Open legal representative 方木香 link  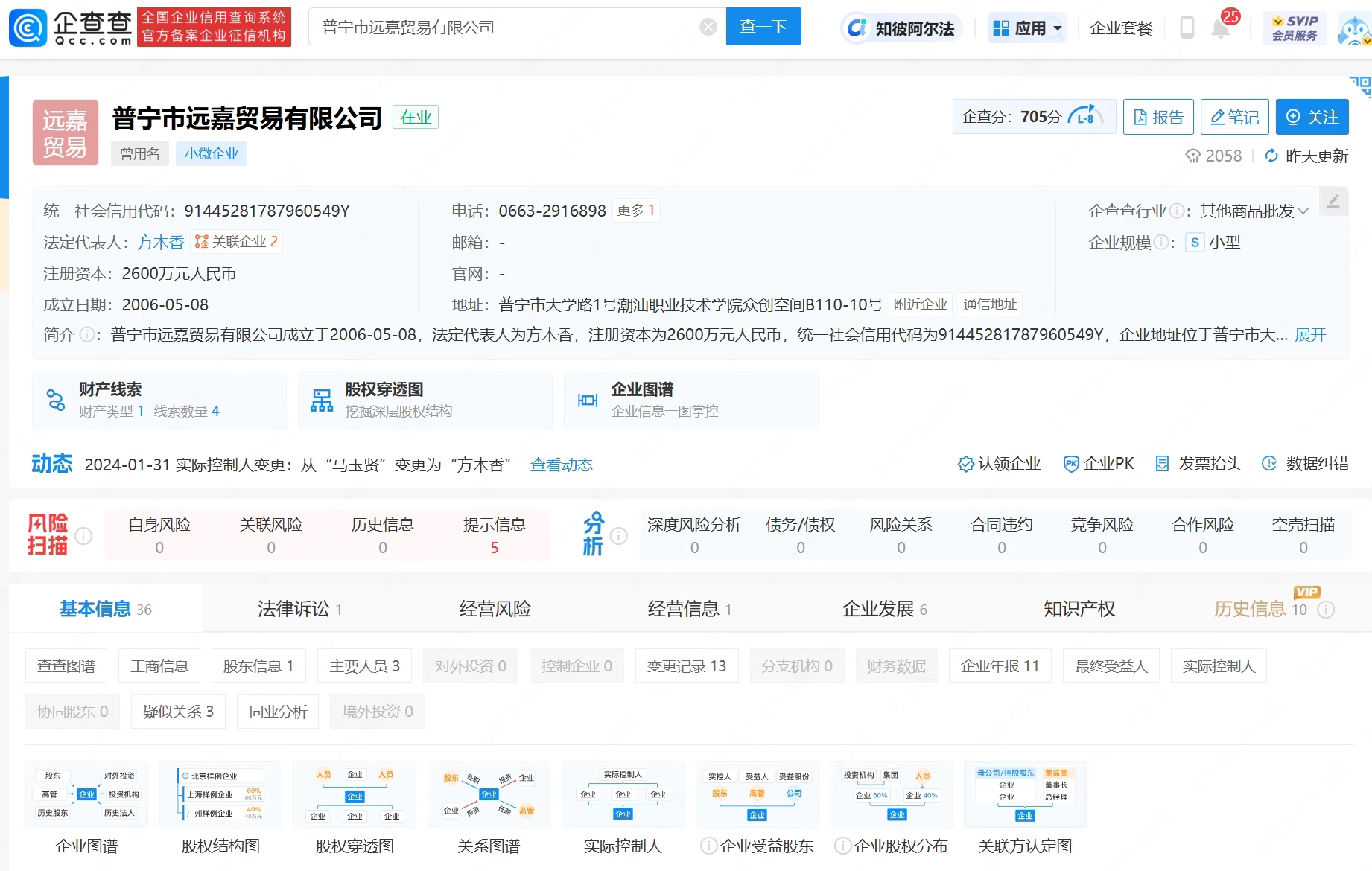(x=161, y=242)
